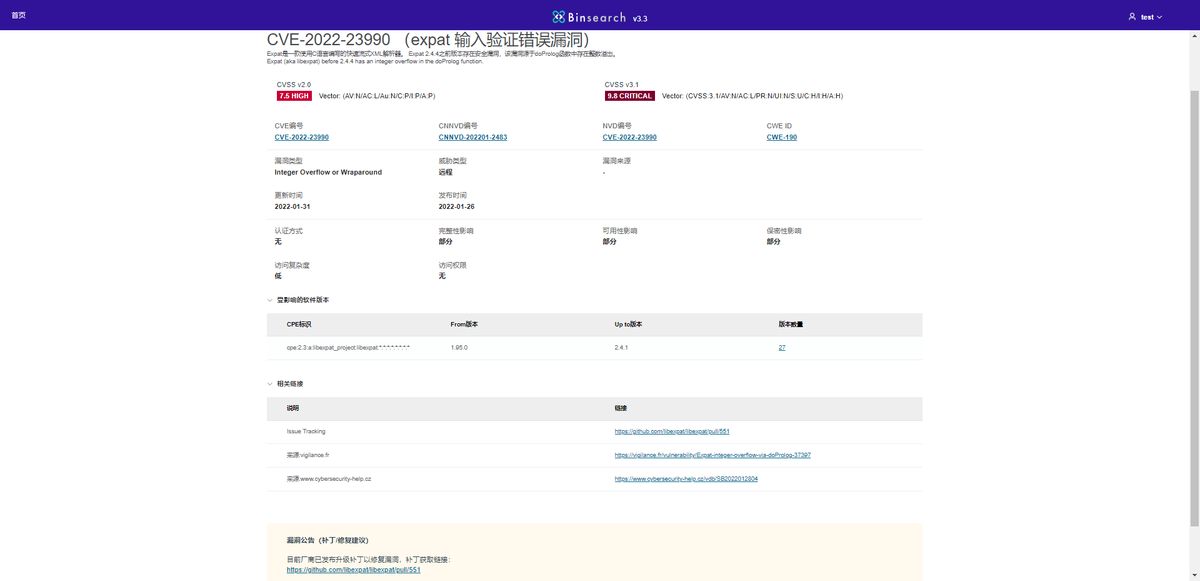This screenshot has height=581, width=1200.
Task: Click the CPE标识 column header
Action: coord(300,325)
